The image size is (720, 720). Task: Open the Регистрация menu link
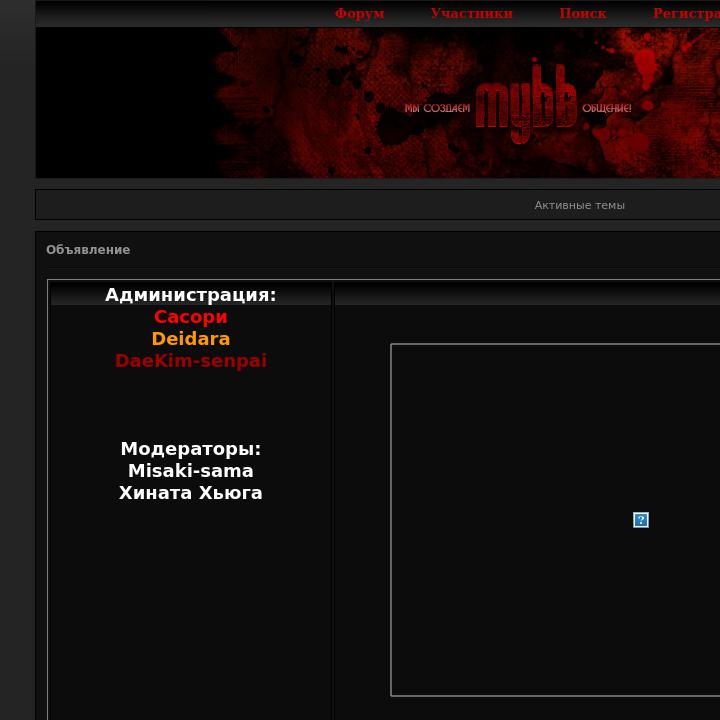(686, 13)
